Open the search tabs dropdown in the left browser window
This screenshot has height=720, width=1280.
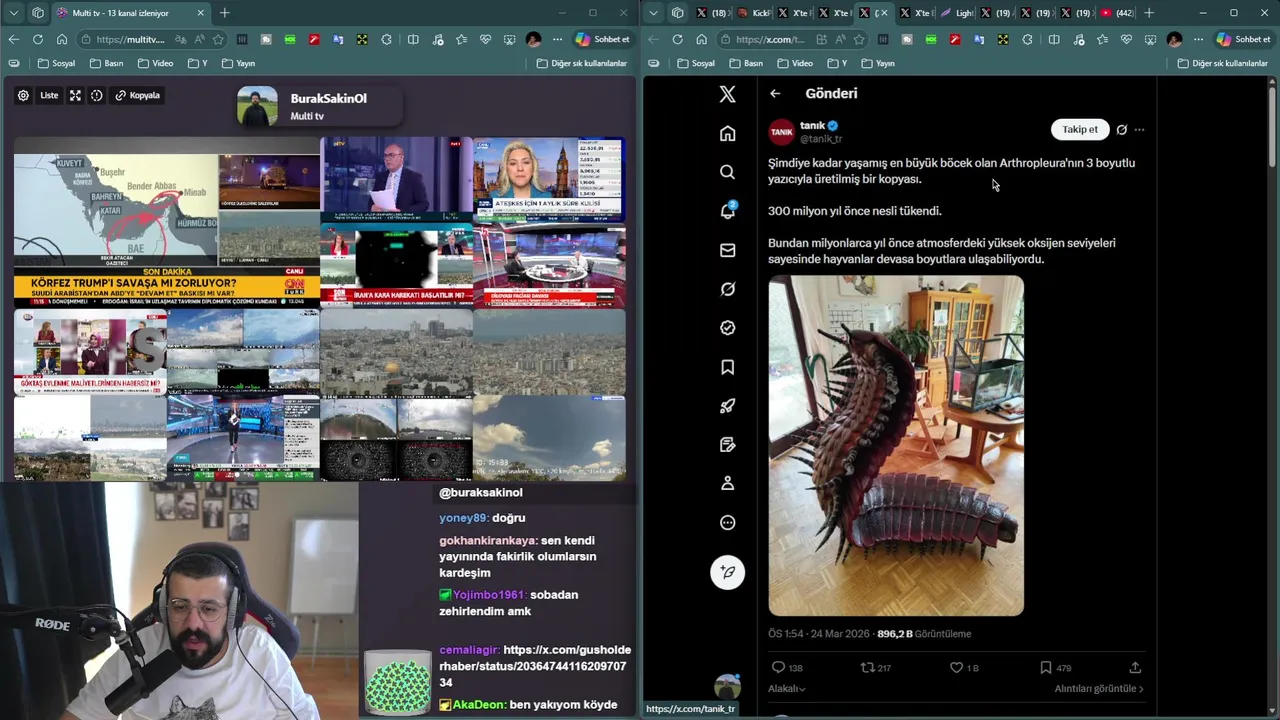point(13,13)
